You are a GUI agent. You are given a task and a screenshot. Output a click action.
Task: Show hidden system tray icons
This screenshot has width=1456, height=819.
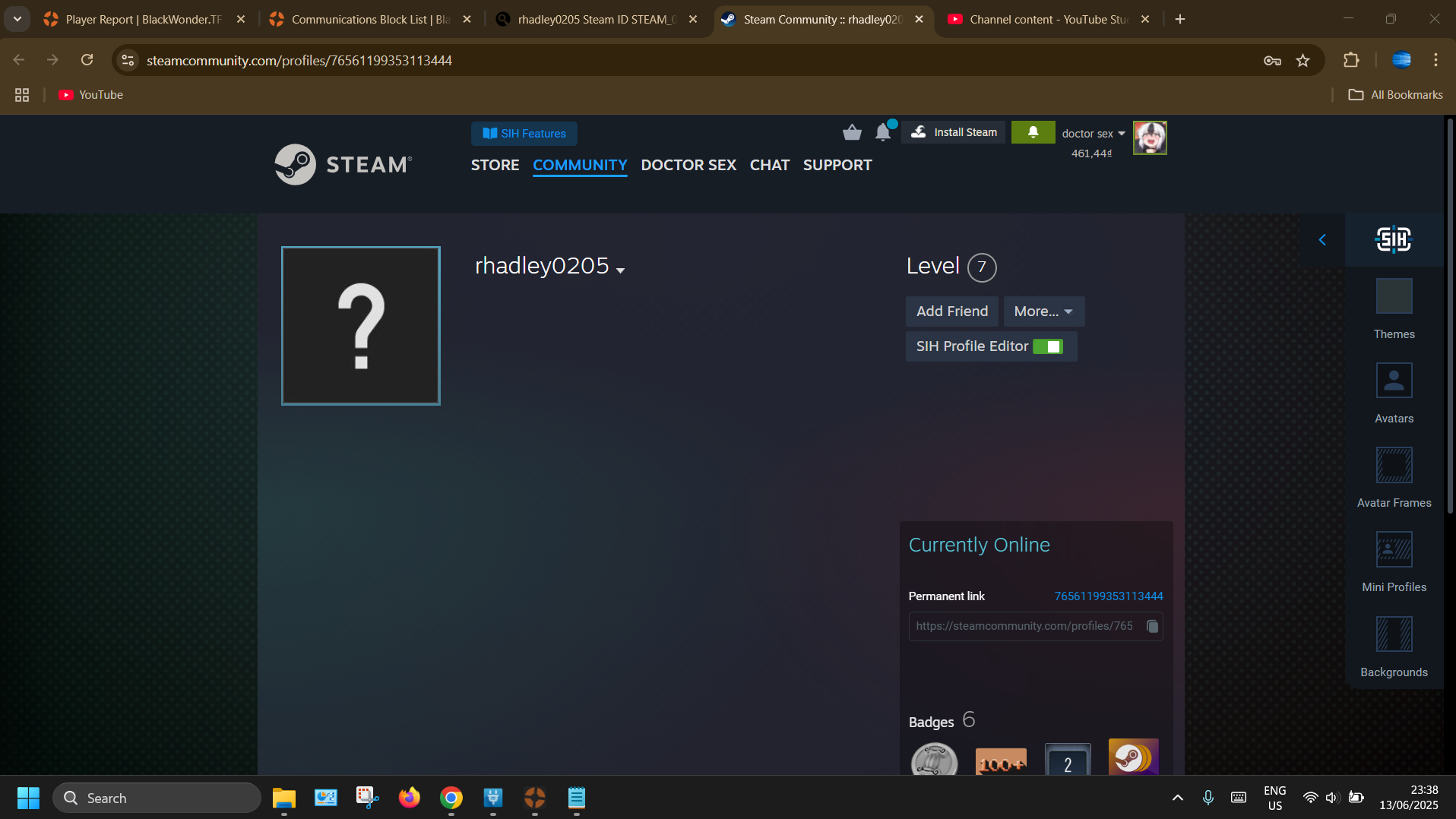click(x=1177, y=798)
